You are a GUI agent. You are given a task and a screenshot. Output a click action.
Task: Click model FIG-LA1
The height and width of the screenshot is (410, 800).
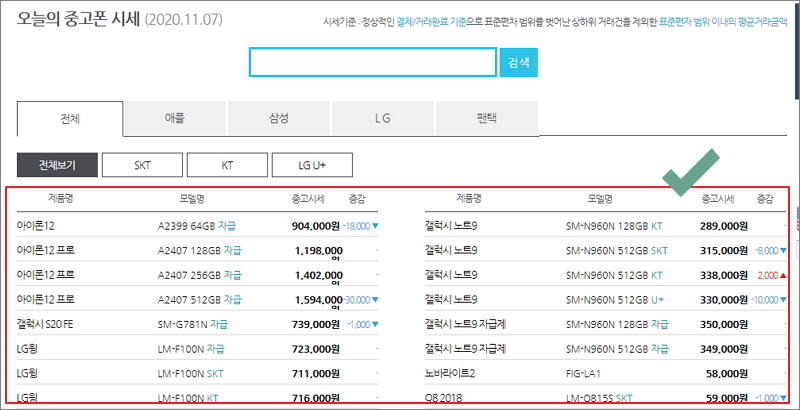[x=584, y=373]
